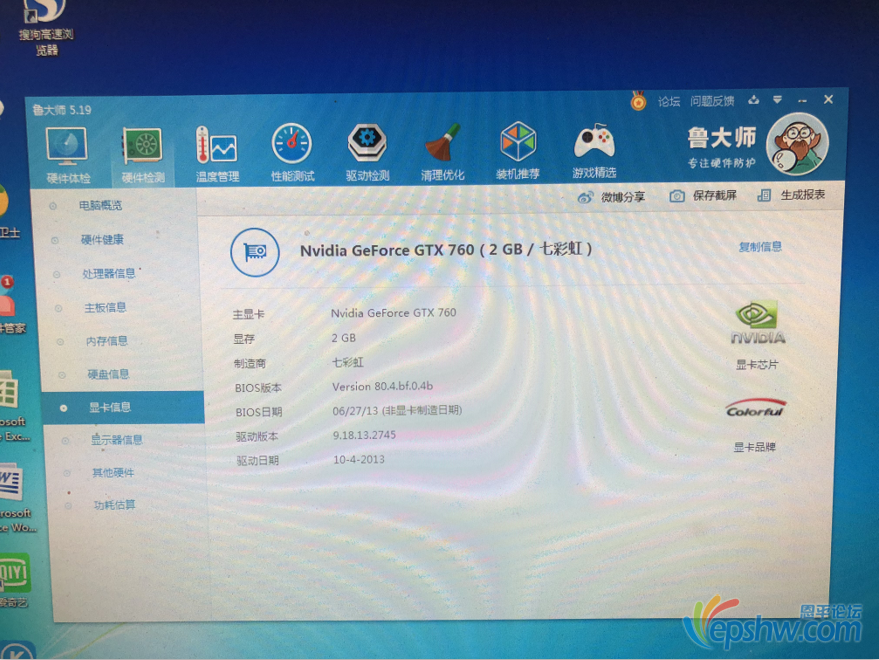Open the 论坛 forum link
The width and height of the screenshot is (879, 660).
point(669,101)
